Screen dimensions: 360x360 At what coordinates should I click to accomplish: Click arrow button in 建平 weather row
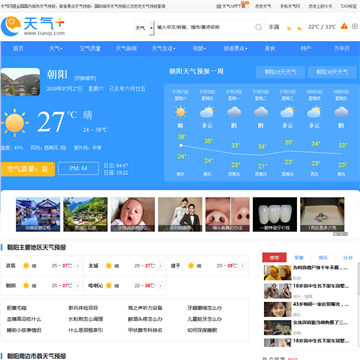(x=243, y=266)
